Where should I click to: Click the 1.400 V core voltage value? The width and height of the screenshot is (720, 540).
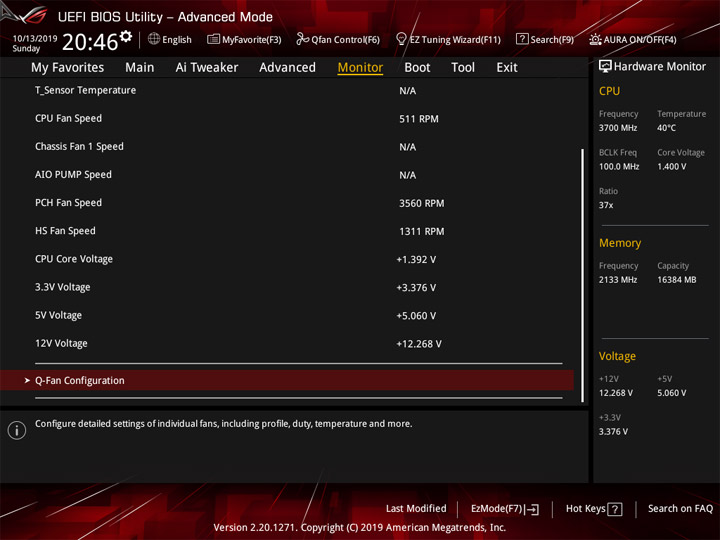coord(672,167)
